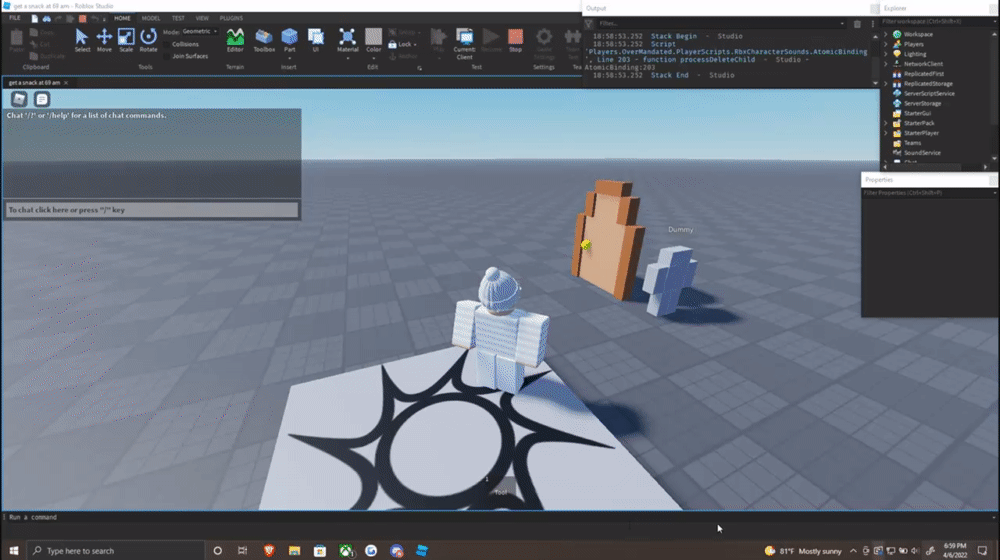Activate the Rotate tool
The image size is (1000, 560).
pyautogui.click(x=148, y=40)
